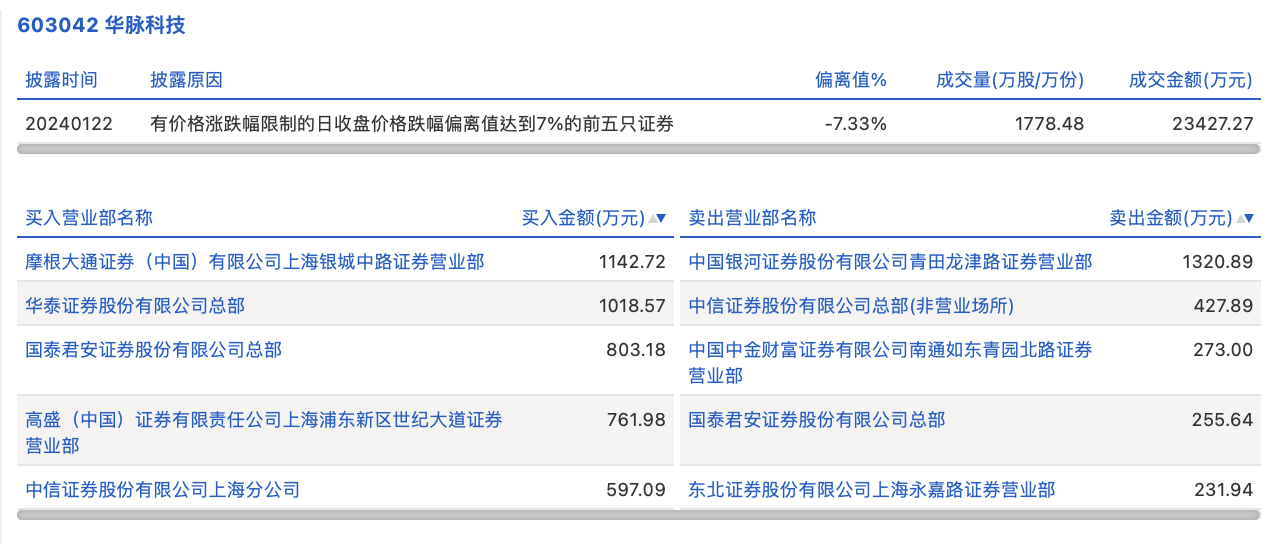The image size is (1278, 544).
Task: Click the 卖出金额(万元) column header
Action: pos(1171,218)
